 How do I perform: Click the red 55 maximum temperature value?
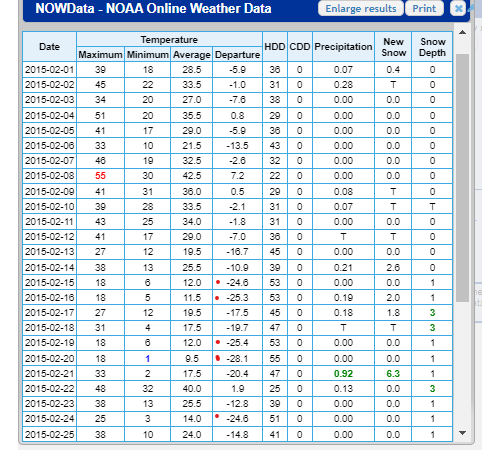coord(100,176)
